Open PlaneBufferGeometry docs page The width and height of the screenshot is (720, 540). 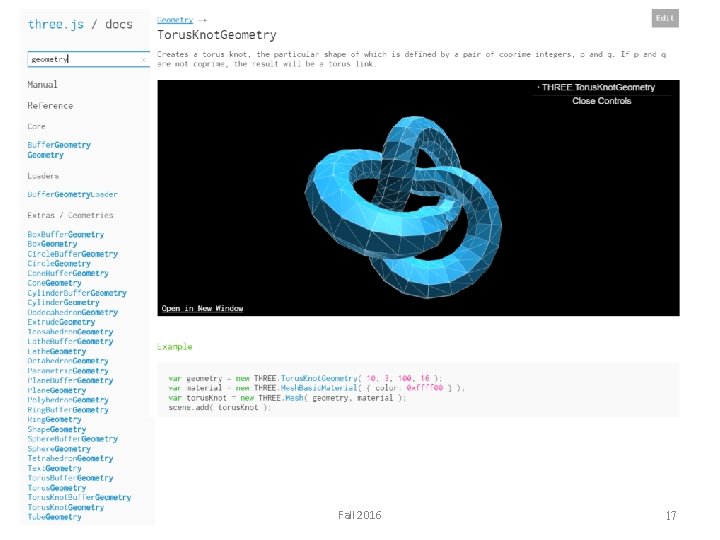70,381
